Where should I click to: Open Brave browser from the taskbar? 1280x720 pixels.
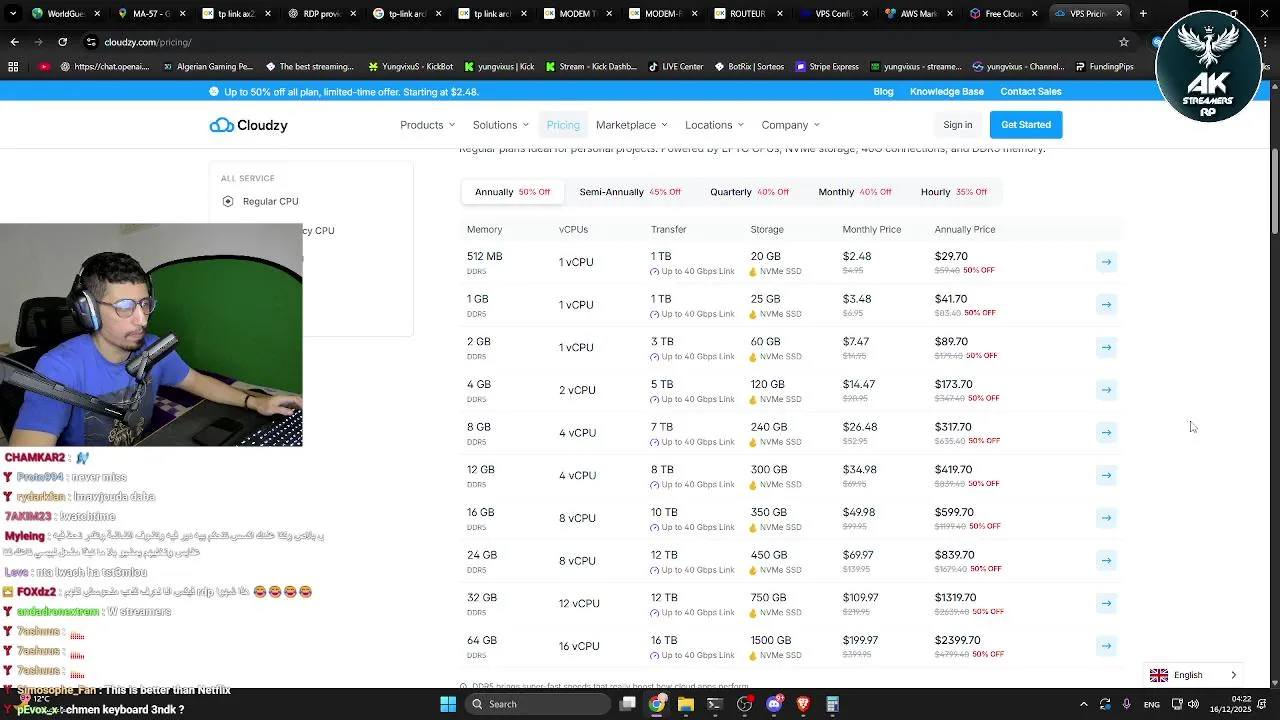point(803,704)
